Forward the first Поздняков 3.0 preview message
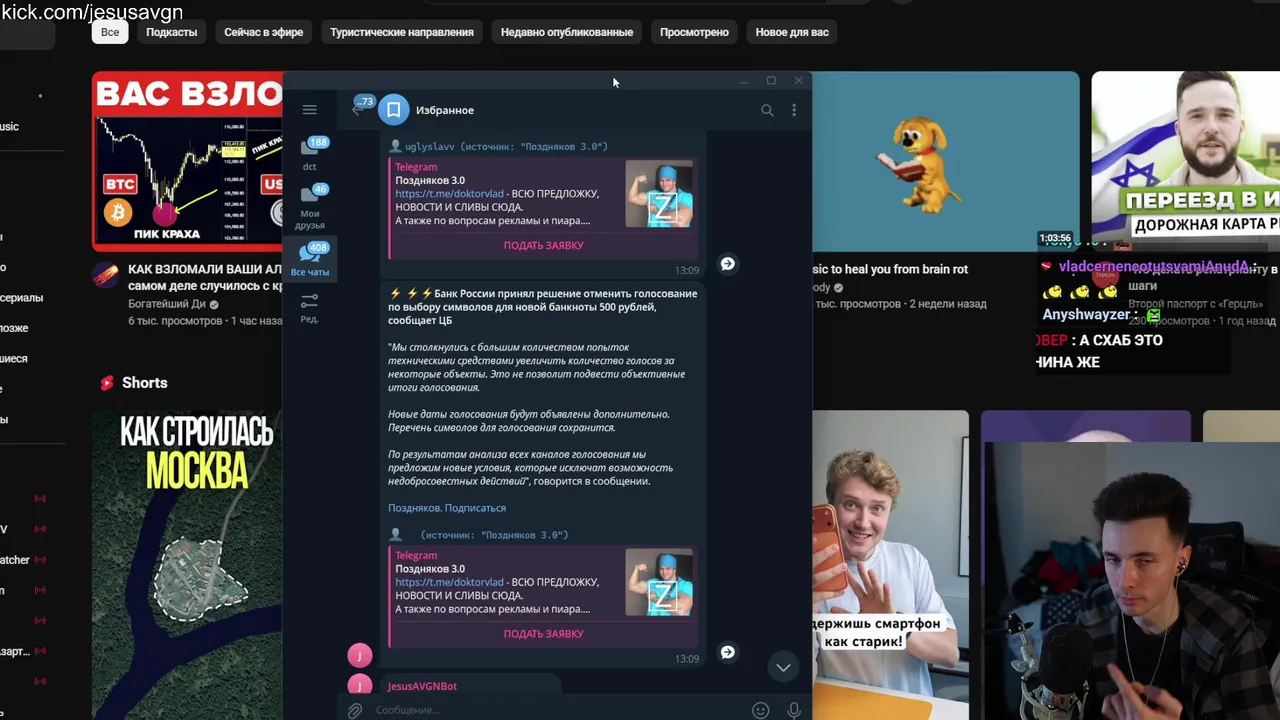 click(x=728, y=264)
